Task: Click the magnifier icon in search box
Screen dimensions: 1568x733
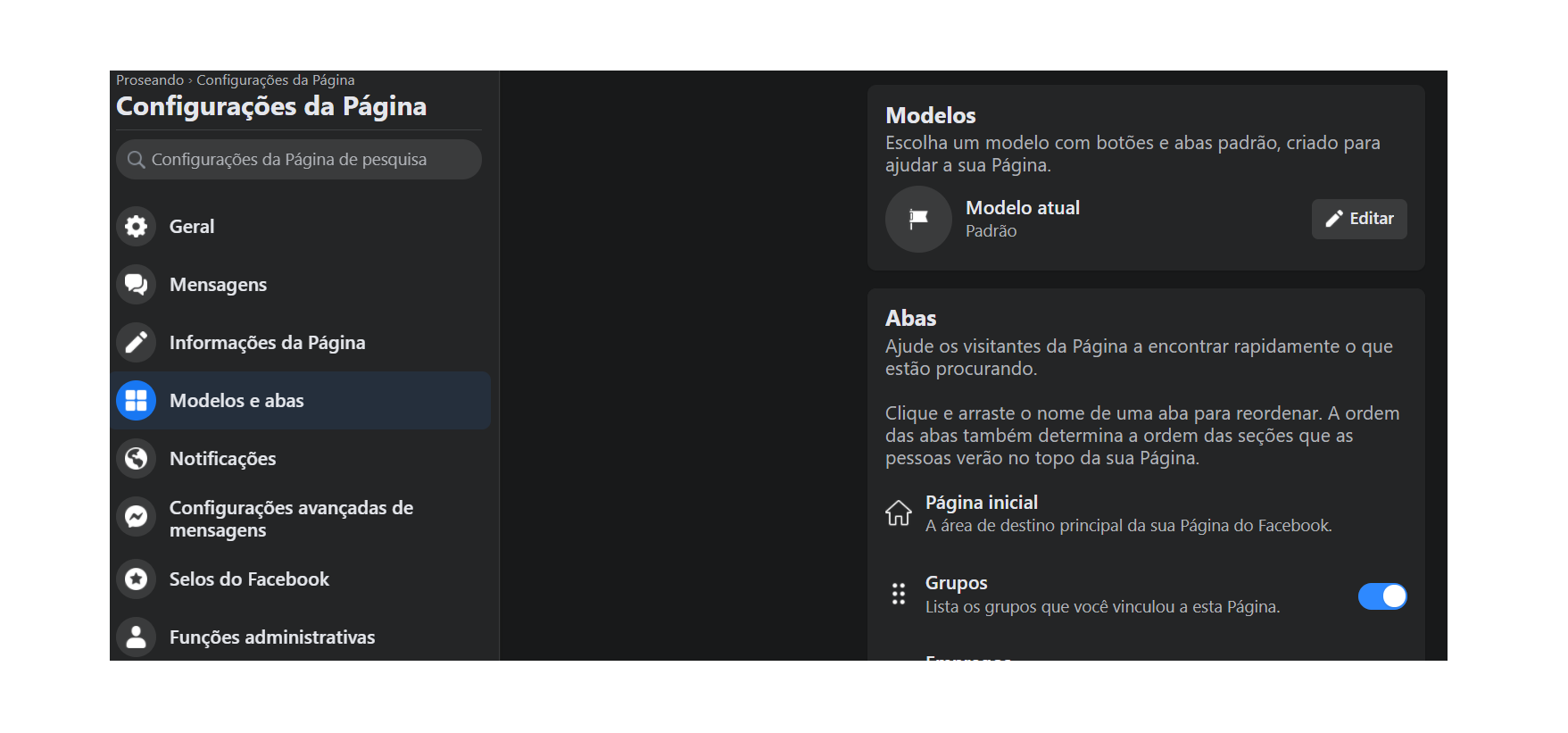Action: tap(136, 160)
